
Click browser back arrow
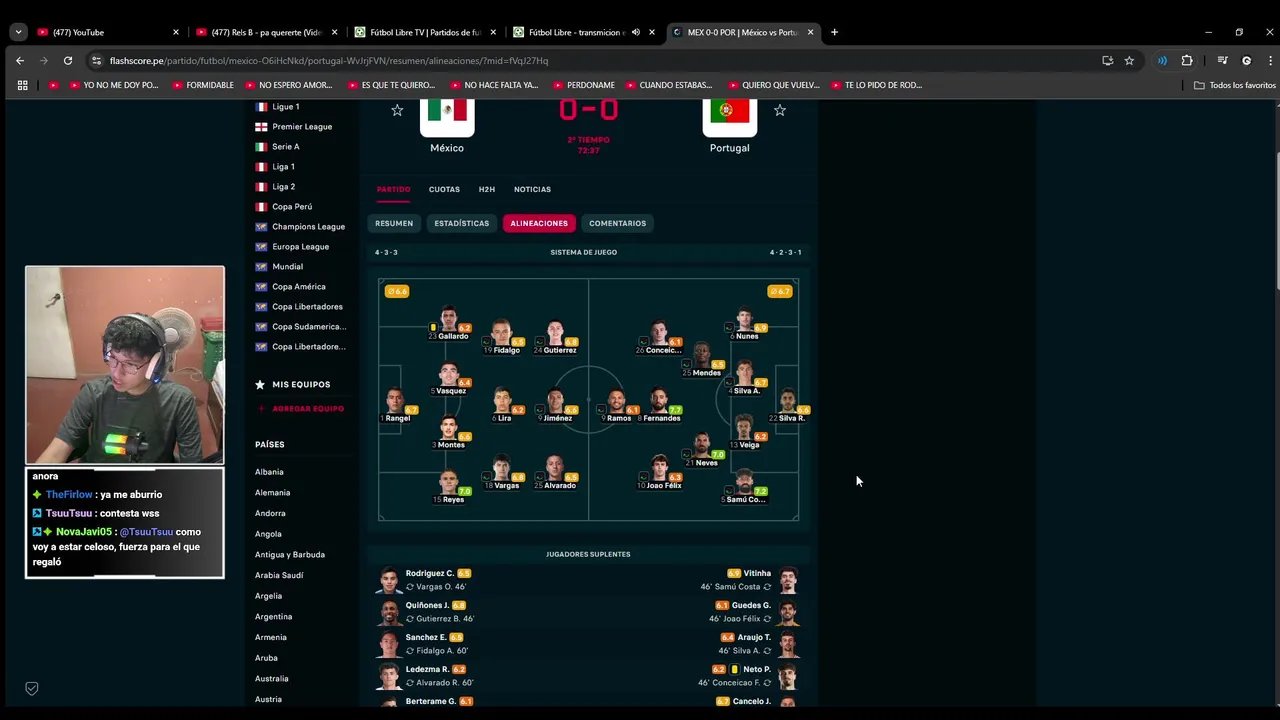tap(20, 60)
